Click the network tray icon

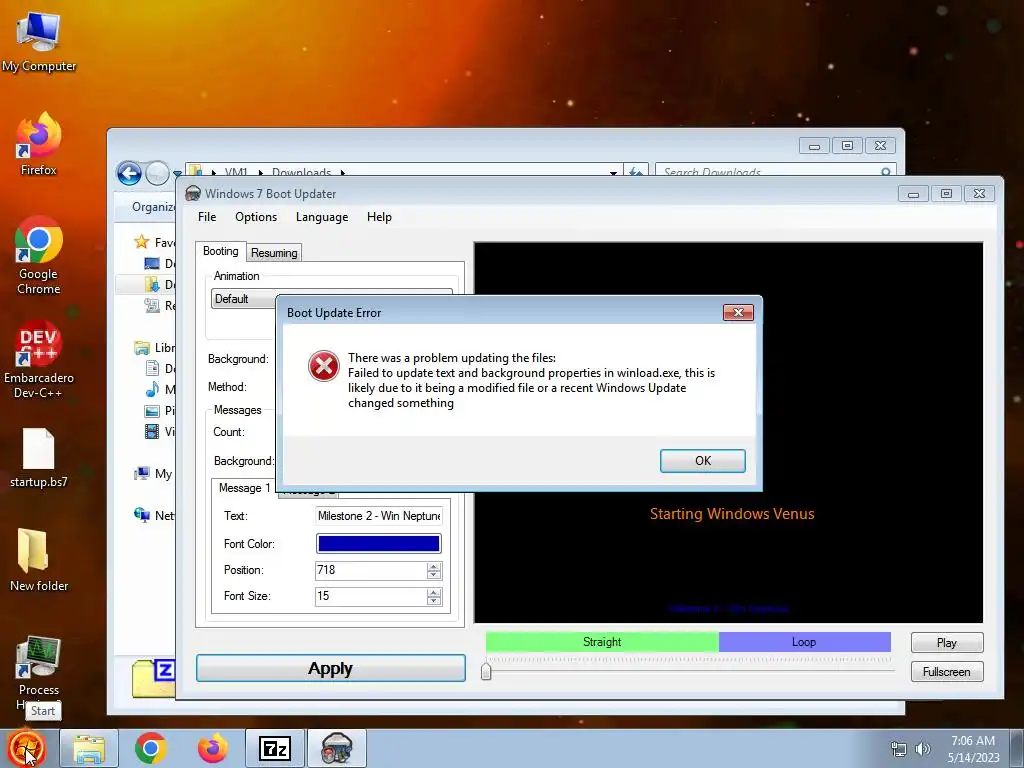click(899, 750)
